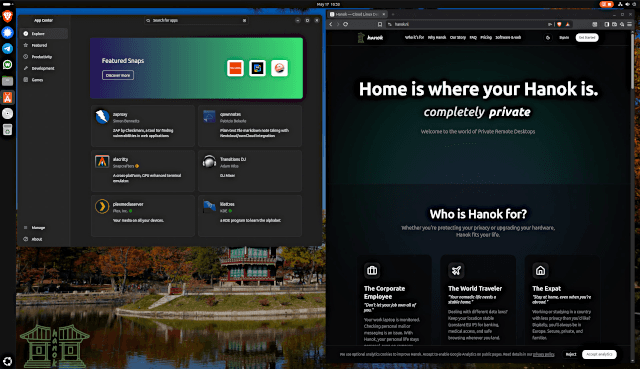Open Development category in App Center

tap(44, 68)
